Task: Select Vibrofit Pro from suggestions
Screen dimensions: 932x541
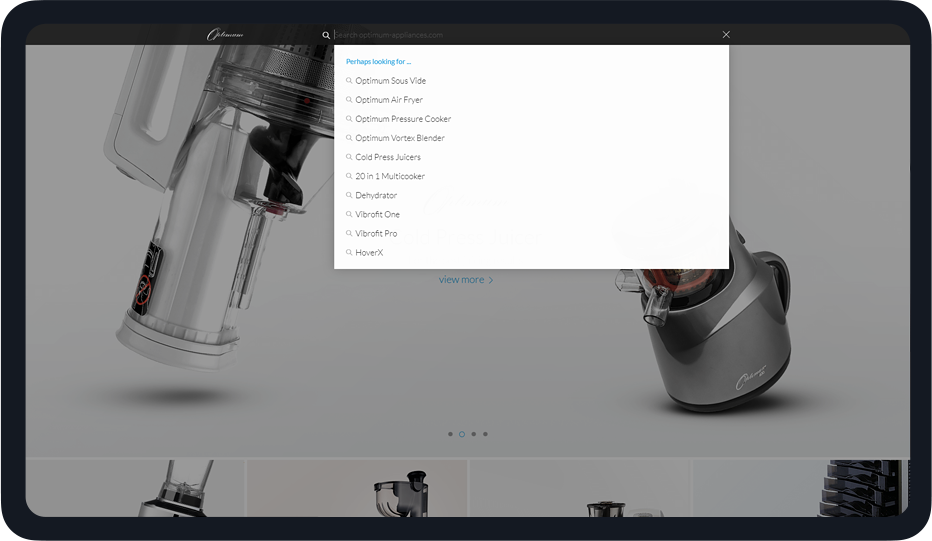Action: pos(376,233)
